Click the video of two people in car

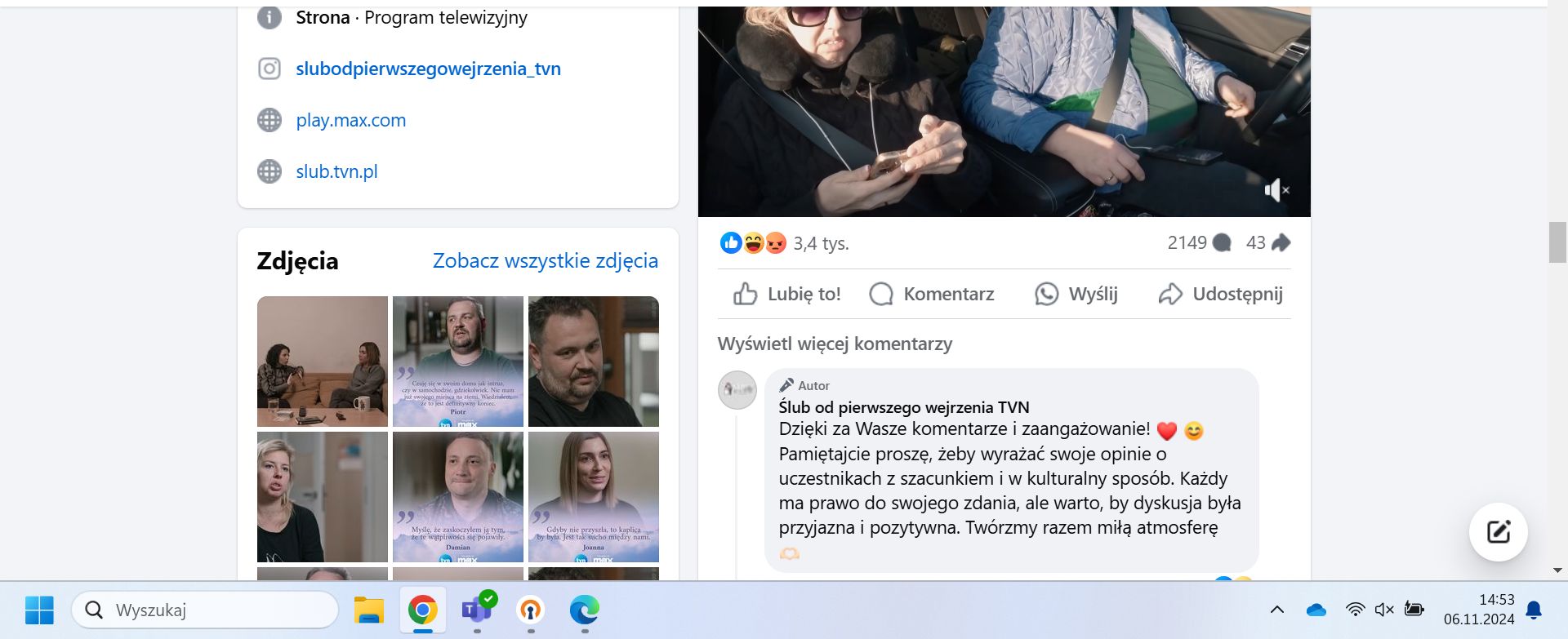pos(1004,112)
